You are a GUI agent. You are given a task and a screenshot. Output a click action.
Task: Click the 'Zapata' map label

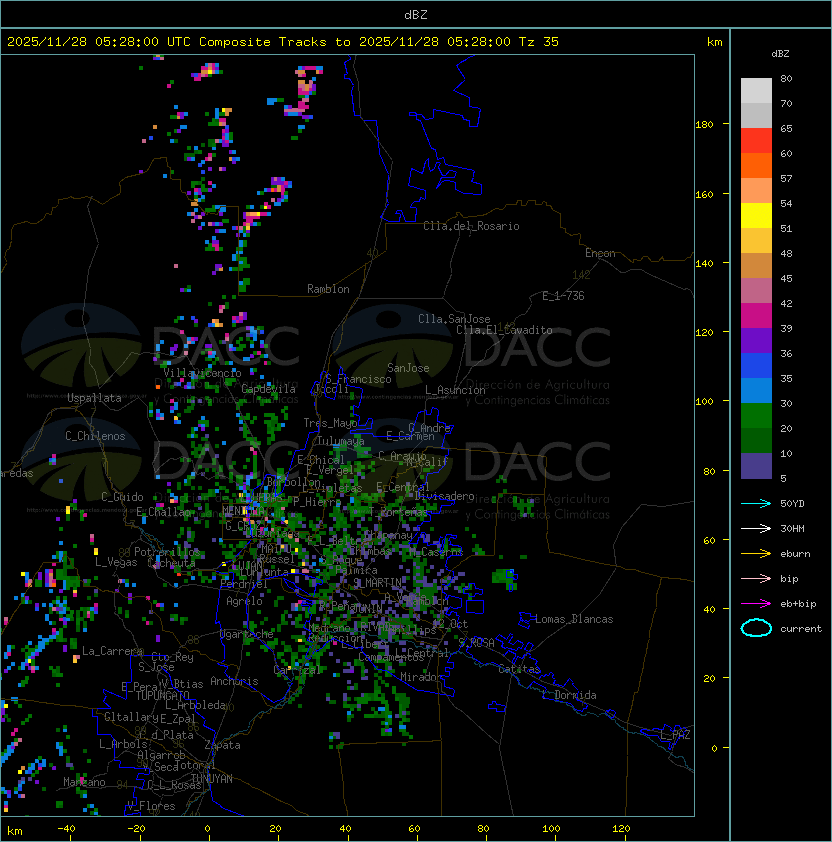point(222,745)
